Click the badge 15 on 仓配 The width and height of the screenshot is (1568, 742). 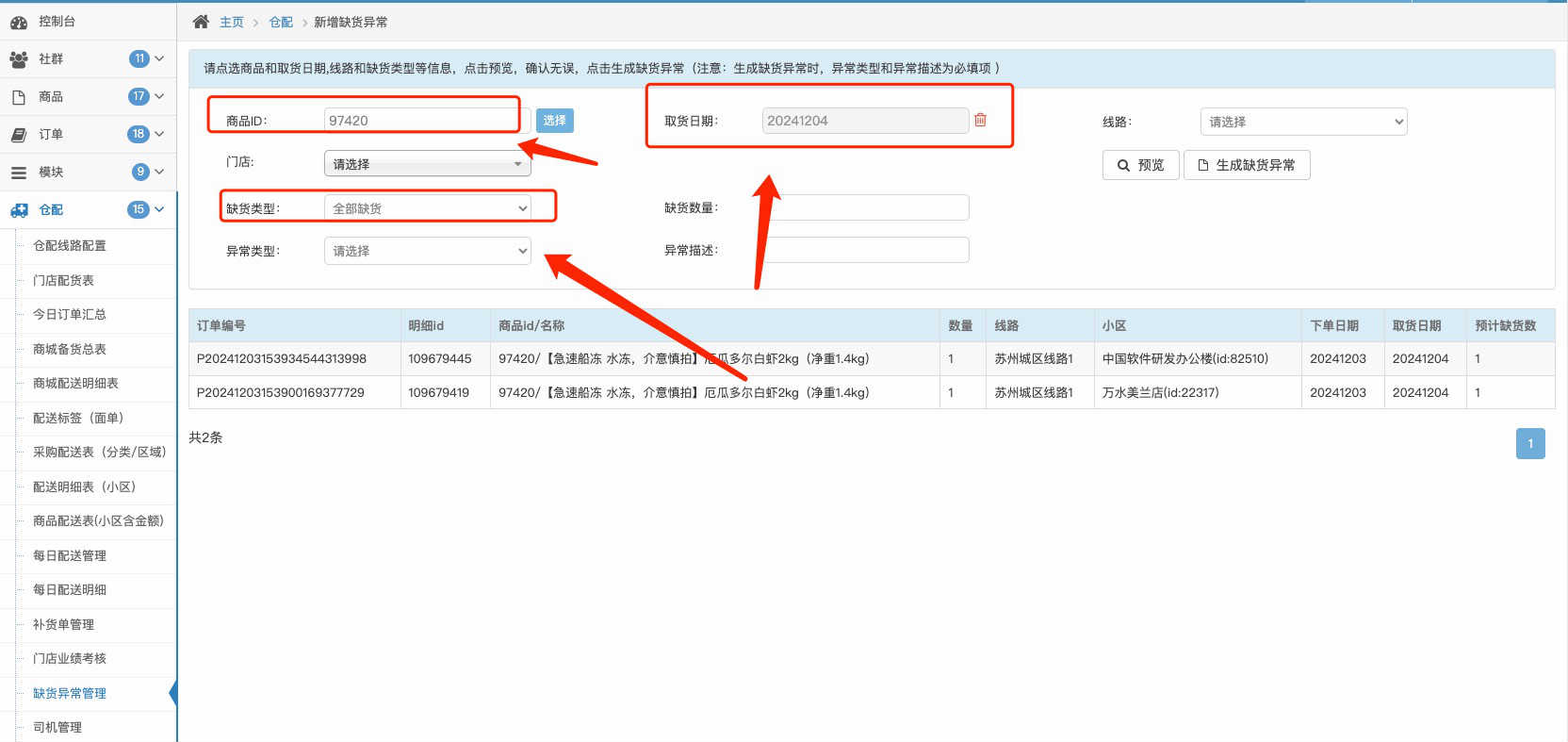(139, 209)
